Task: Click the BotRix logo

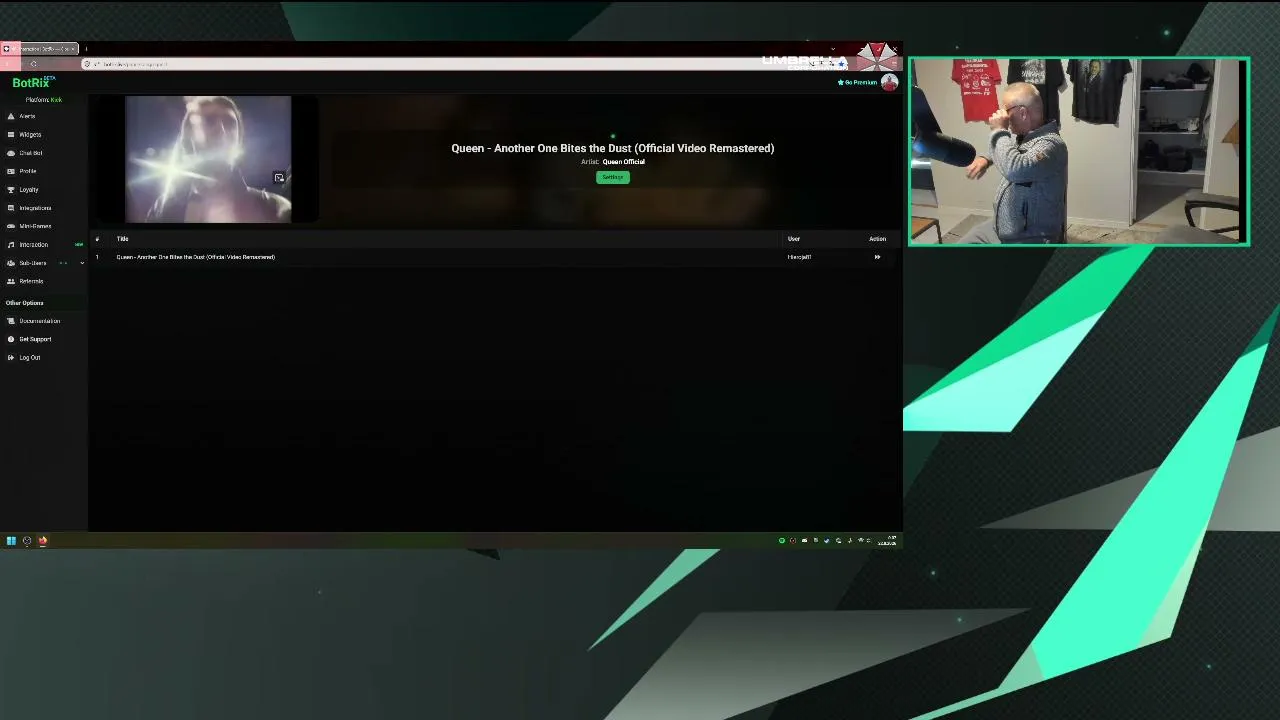Action: (33, 83)
